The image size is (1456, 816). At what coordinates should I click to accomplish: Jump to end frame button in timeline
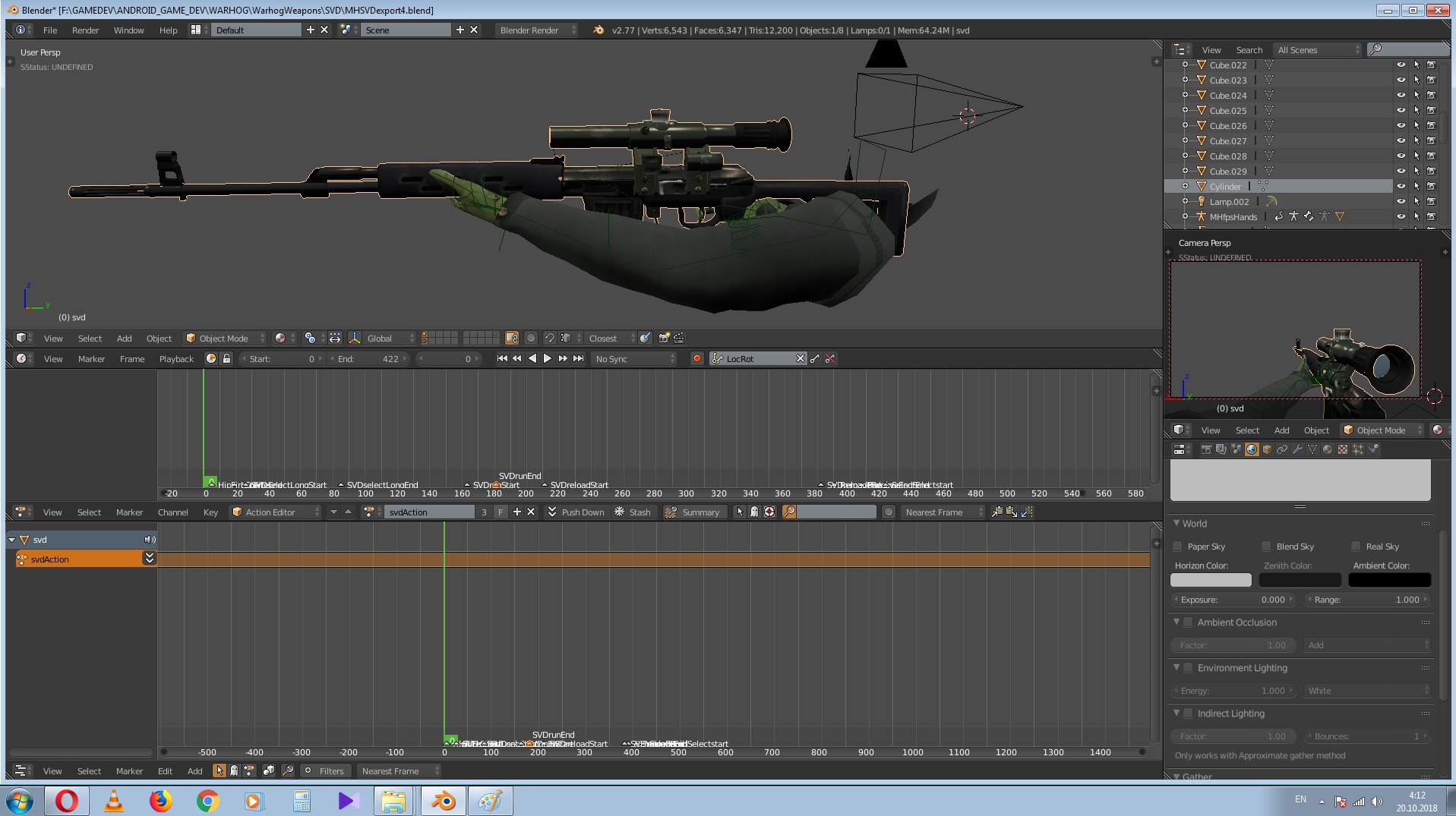point(579,359)
